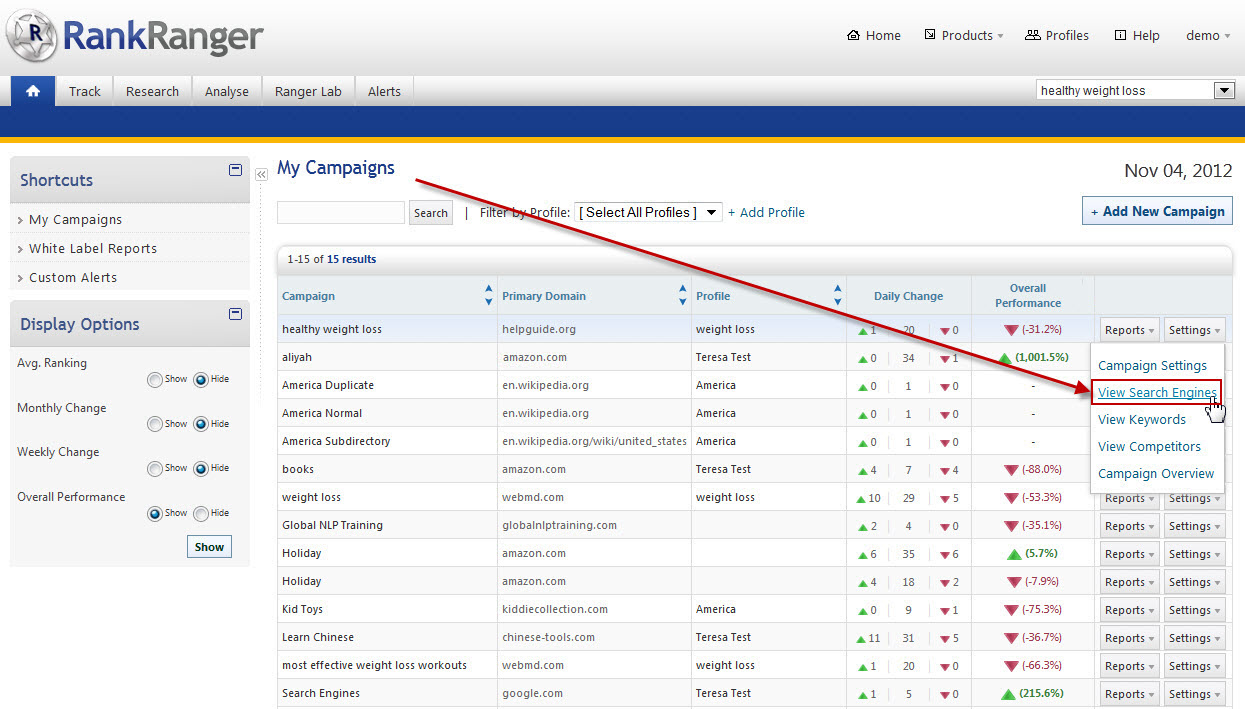Screen dimensions: 1245x709
Task: Click the home icon tab
Action: pos(33,91)
